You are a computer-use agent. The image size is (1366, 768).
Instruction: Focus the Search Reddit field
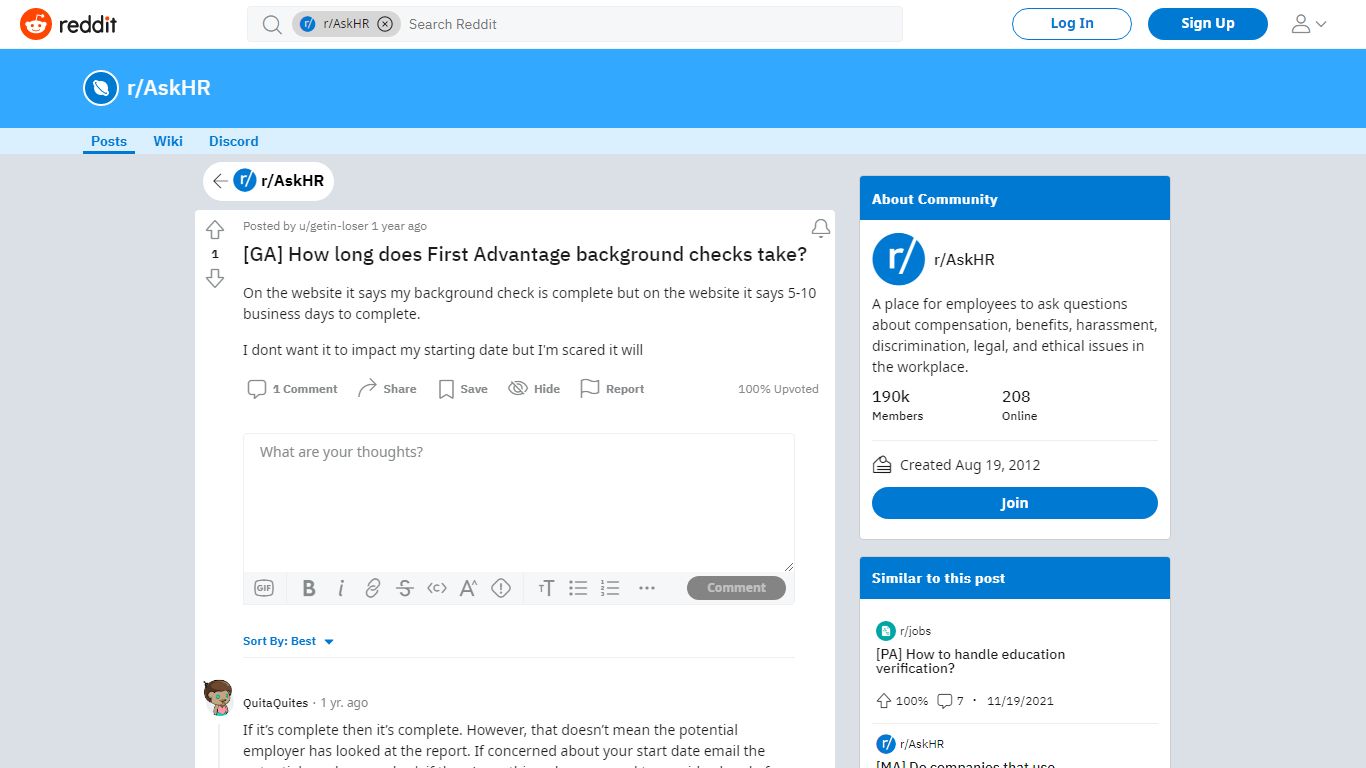[650, 24]
